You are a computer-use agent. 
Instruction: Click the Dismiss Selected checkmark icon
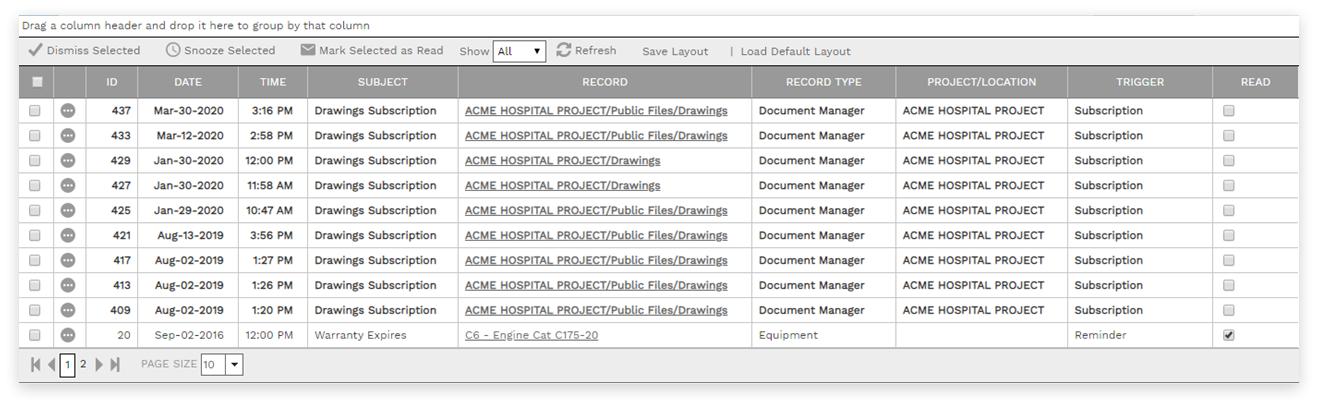coord(35,50)
